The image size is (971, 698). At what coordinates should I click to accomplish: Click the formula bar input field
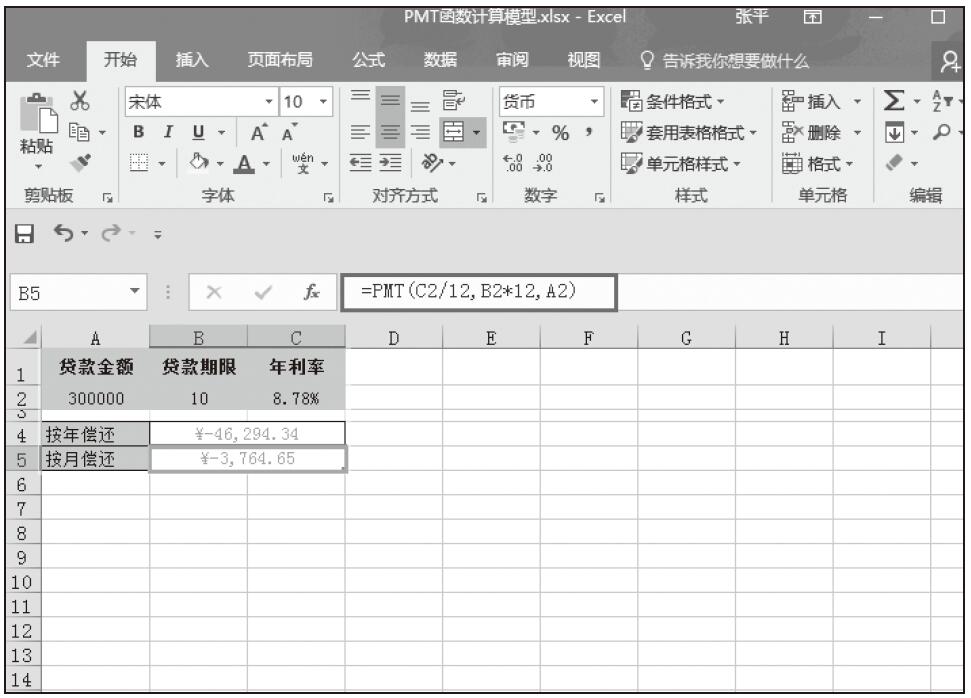tap(478, 293)
